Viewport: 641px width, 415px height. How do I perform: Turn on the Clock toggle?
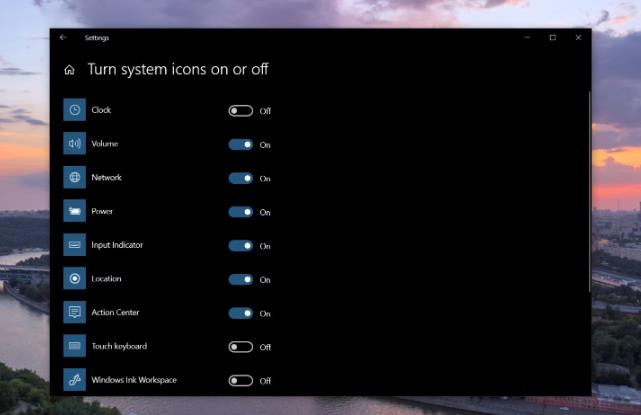click(x=241, y=111)
